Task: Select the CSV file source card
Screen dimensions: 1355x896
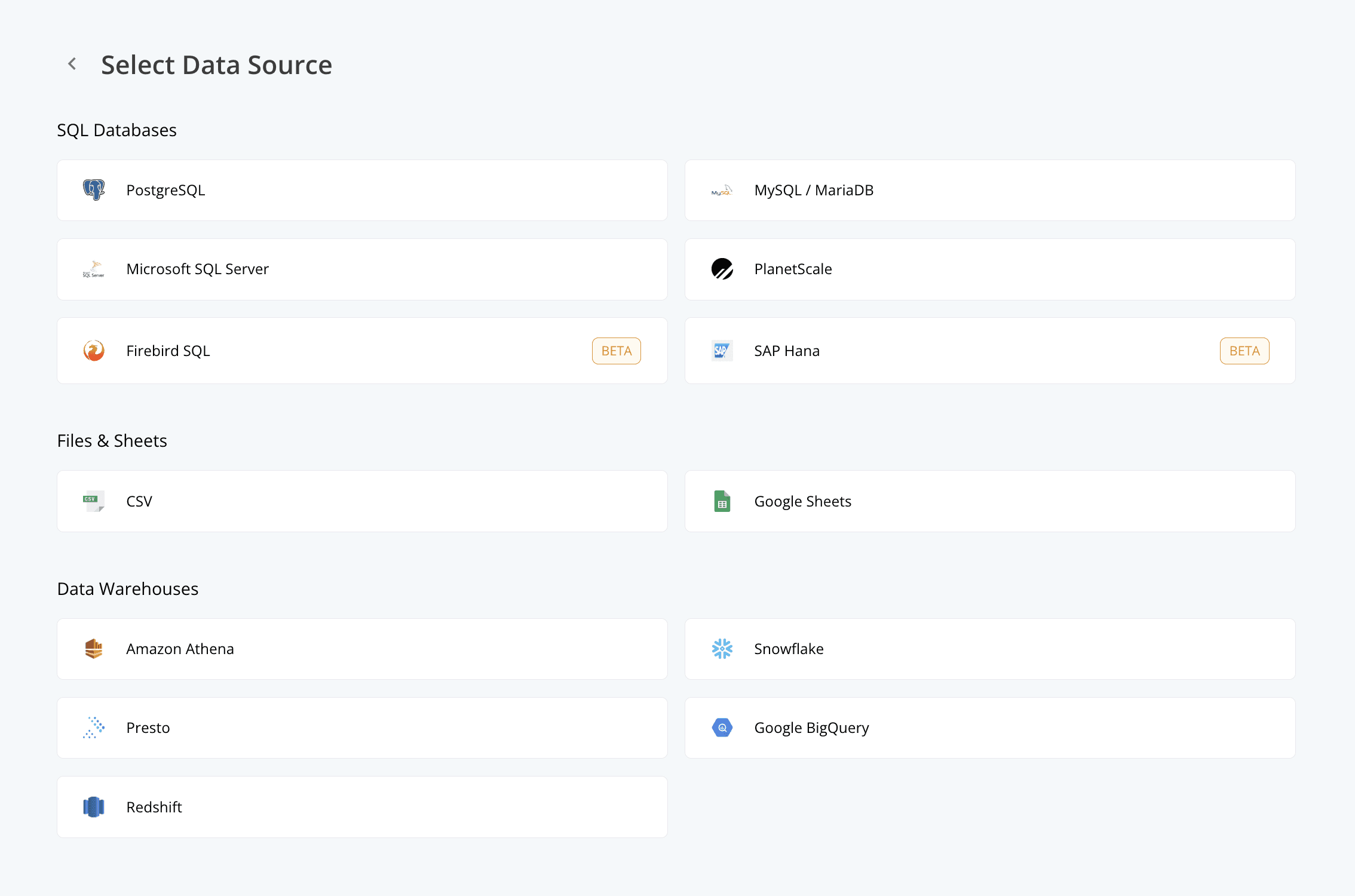Action: point(361,501)
